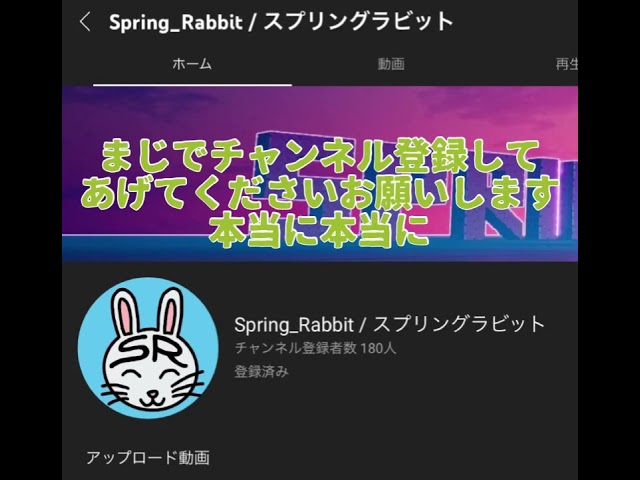Tap the blue strip at banner bottom
This screenshot has height=480, width=640.
click(x=320, y=249)
